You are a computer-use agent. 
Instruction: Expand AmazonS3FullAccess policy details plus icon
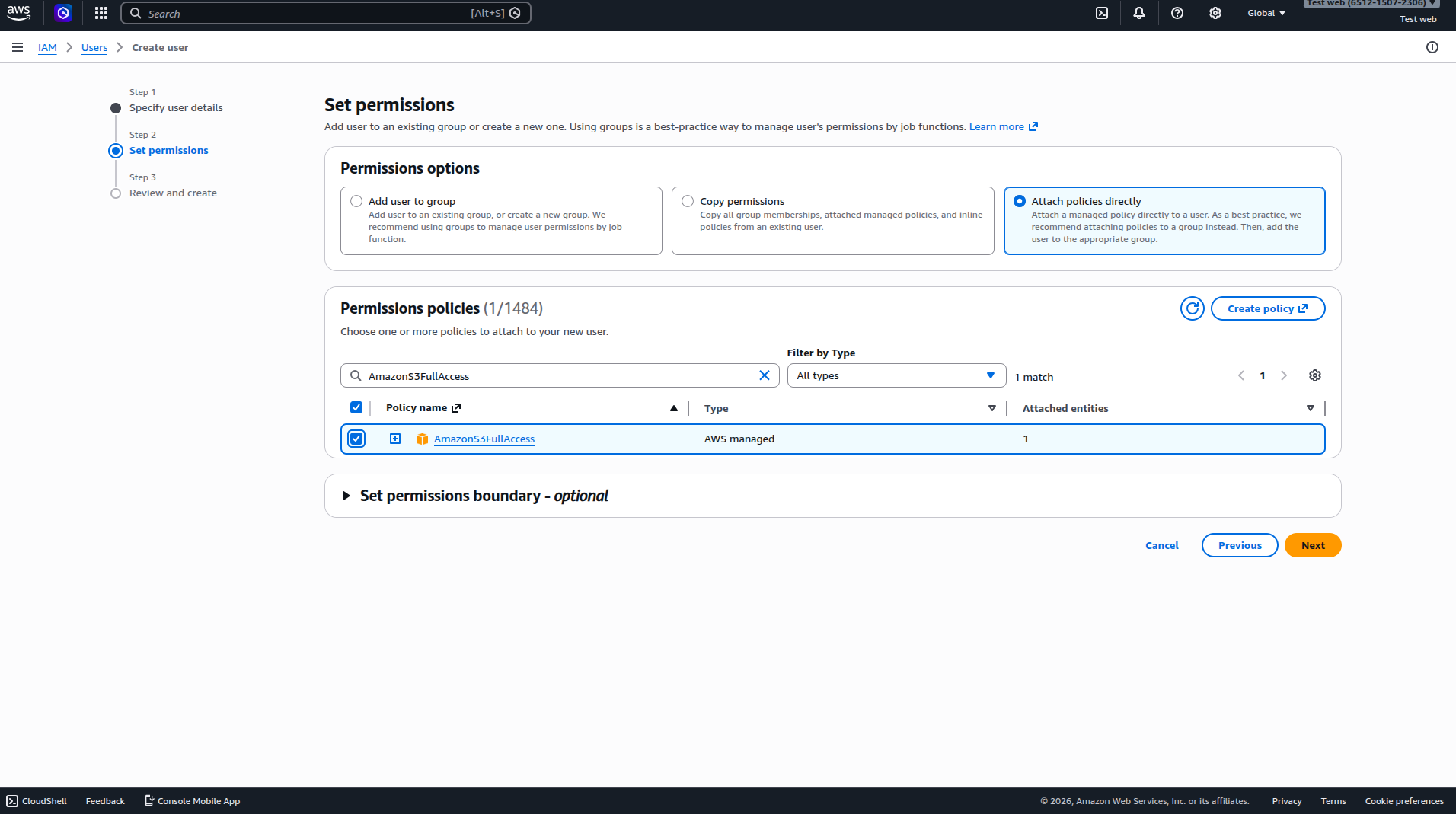[395, 439]
